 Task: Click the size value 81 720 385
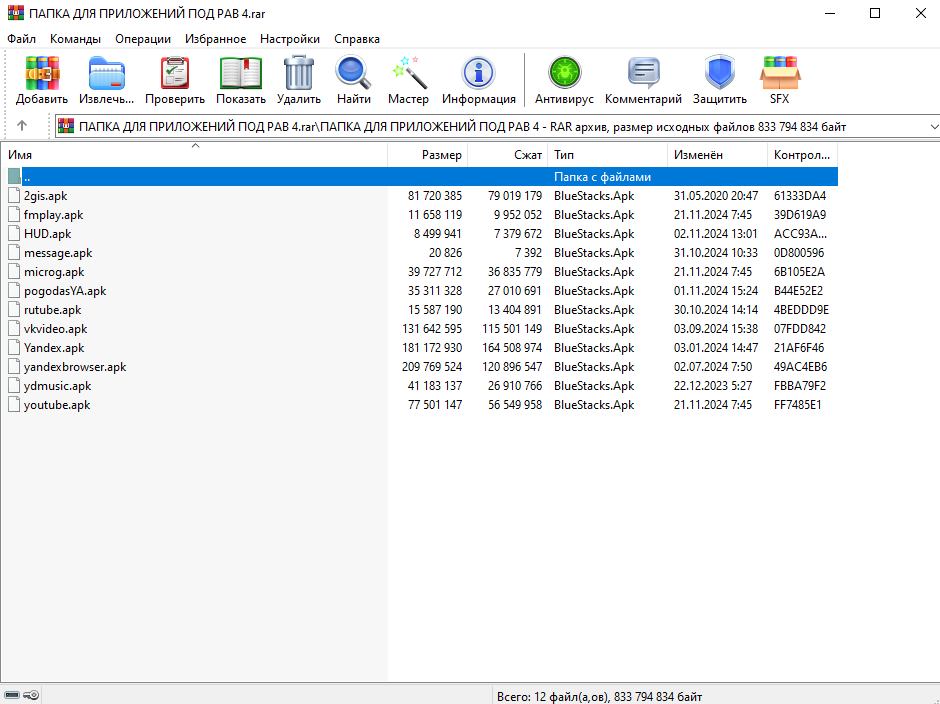point(435,195)
